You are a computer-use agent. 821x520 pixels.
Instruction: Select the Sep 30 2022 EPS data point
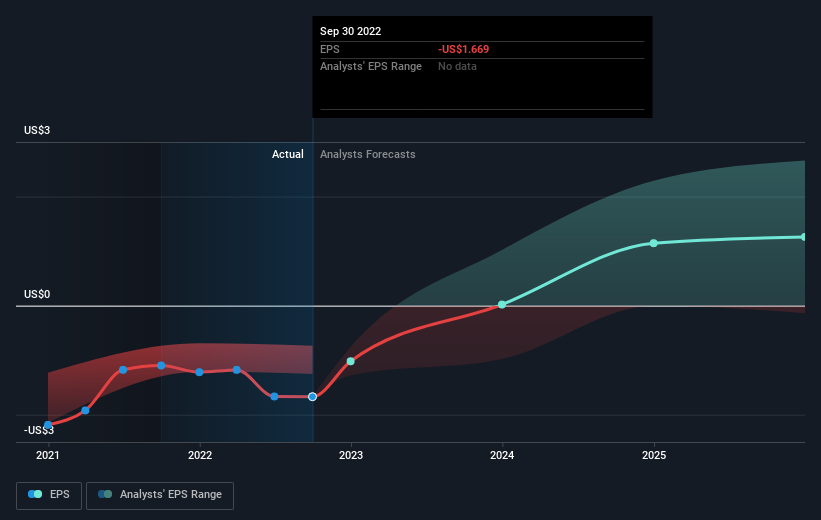point(312,397)
